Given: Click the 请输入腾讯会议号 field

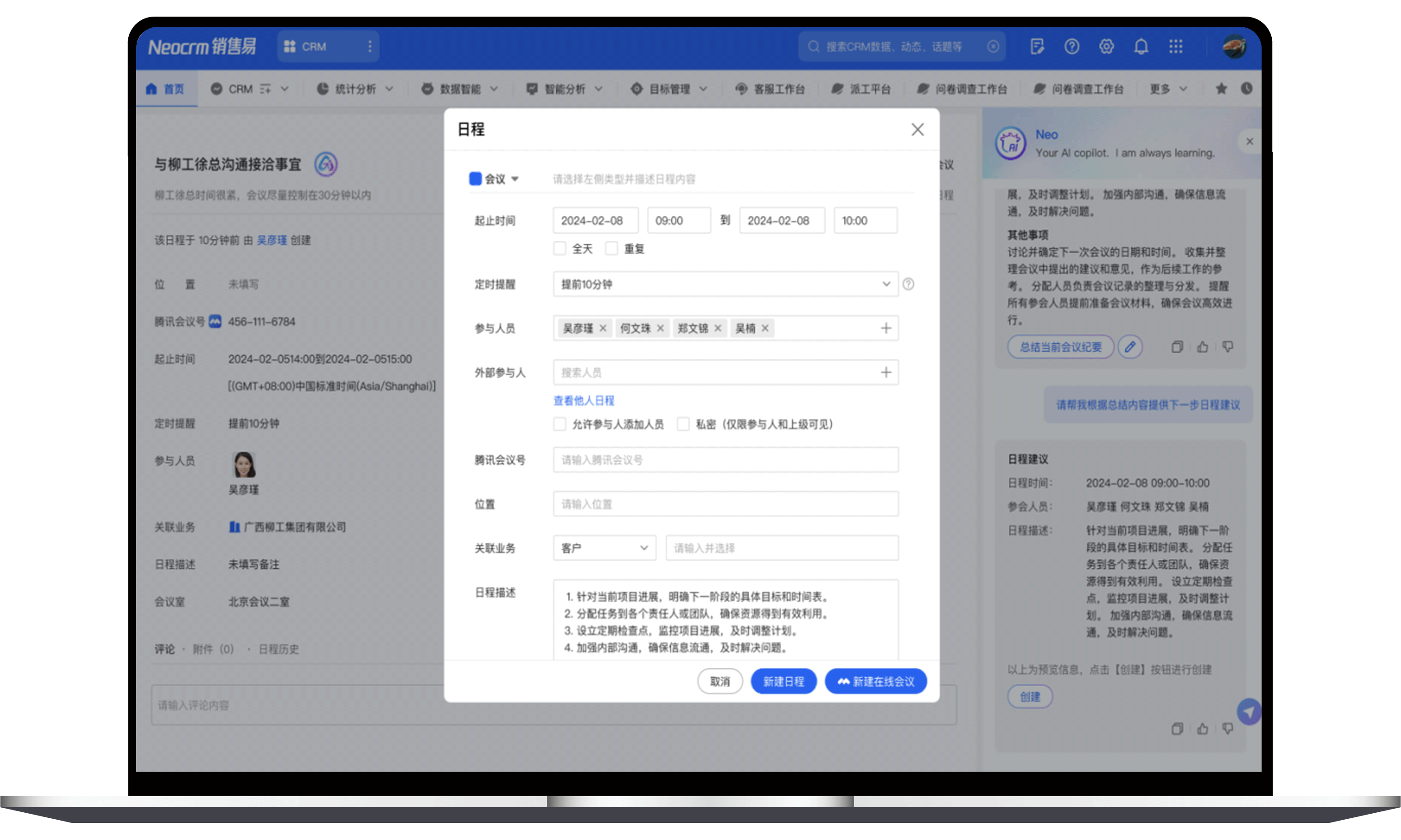Looking at the screenshot, I should [725, 460].
